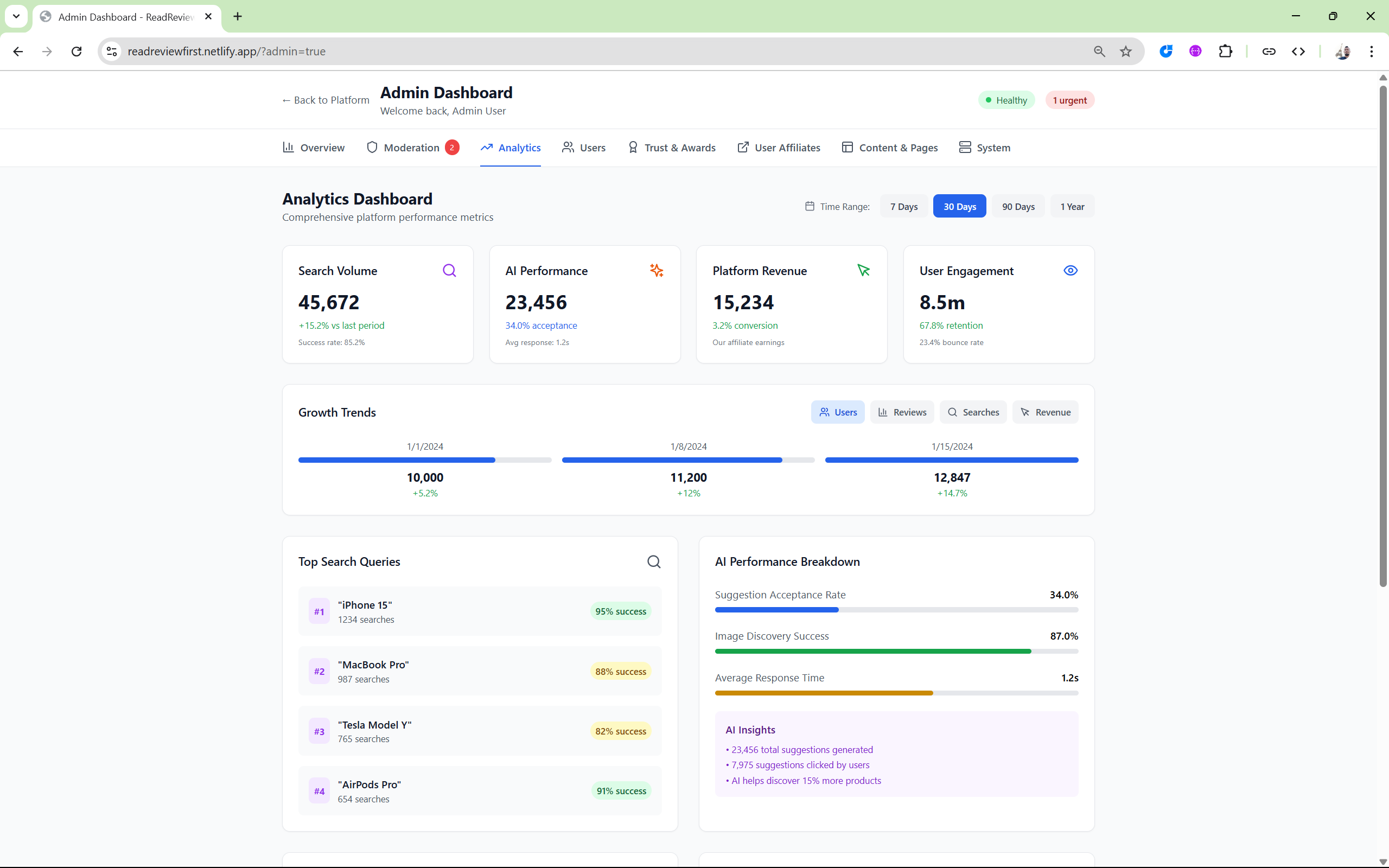The width and height of the screenshot is (1389, 868).
Task: Open Chrome three-dot menu
Action: tap(1371, 52)
